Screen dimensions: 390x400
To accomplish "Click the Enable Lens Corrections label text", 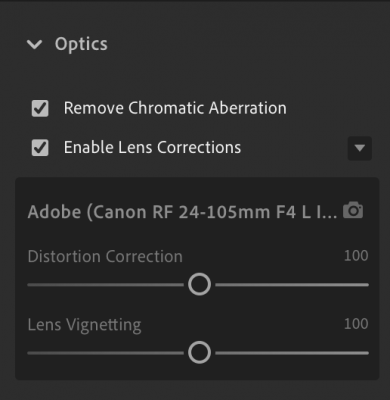I will 152,148.
